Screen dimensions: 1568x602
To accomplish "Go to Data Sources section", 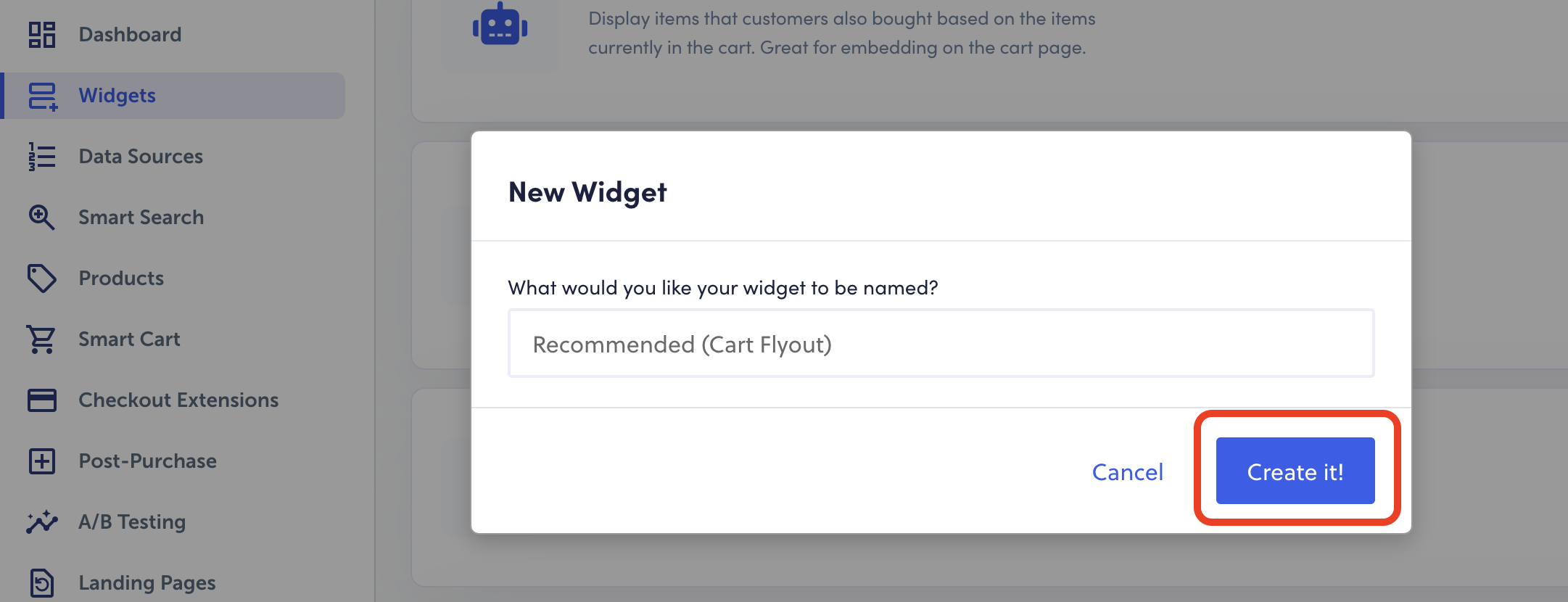I will (x=141, y=157).
